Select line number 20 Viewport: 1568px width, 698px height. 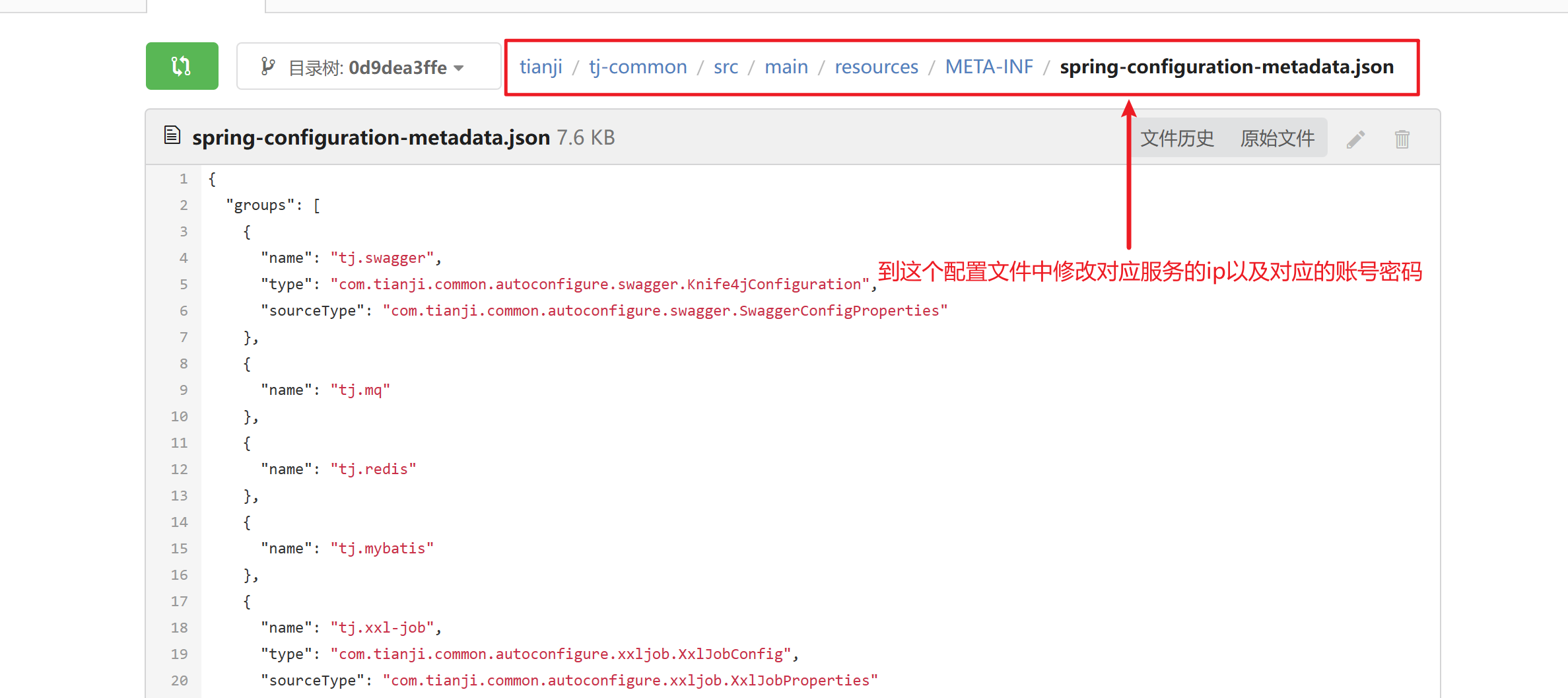point(180,681)
